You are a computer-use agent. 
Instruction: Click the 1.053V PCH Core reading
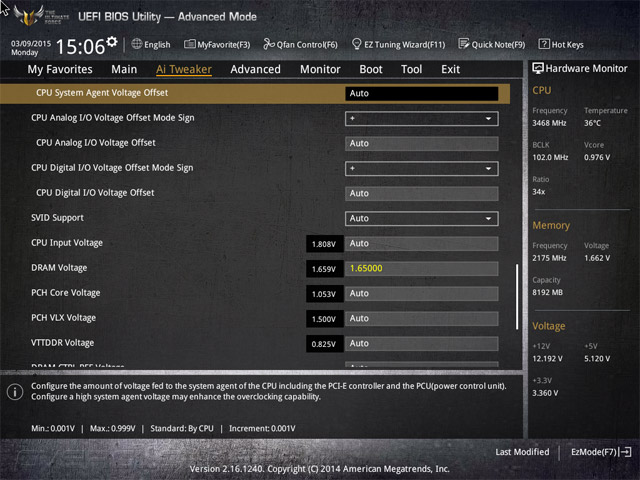[324, 294]
